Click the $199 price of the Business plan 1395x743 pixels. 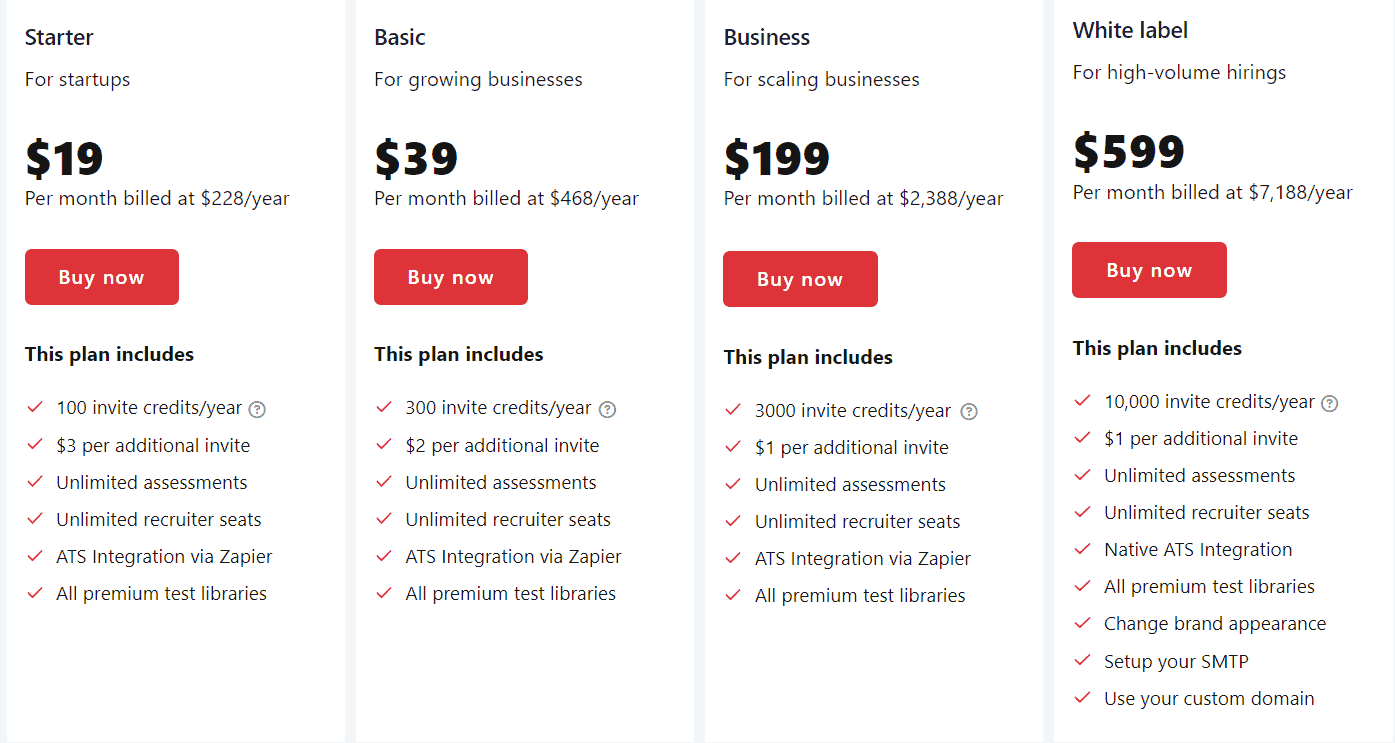click(777, 158)
